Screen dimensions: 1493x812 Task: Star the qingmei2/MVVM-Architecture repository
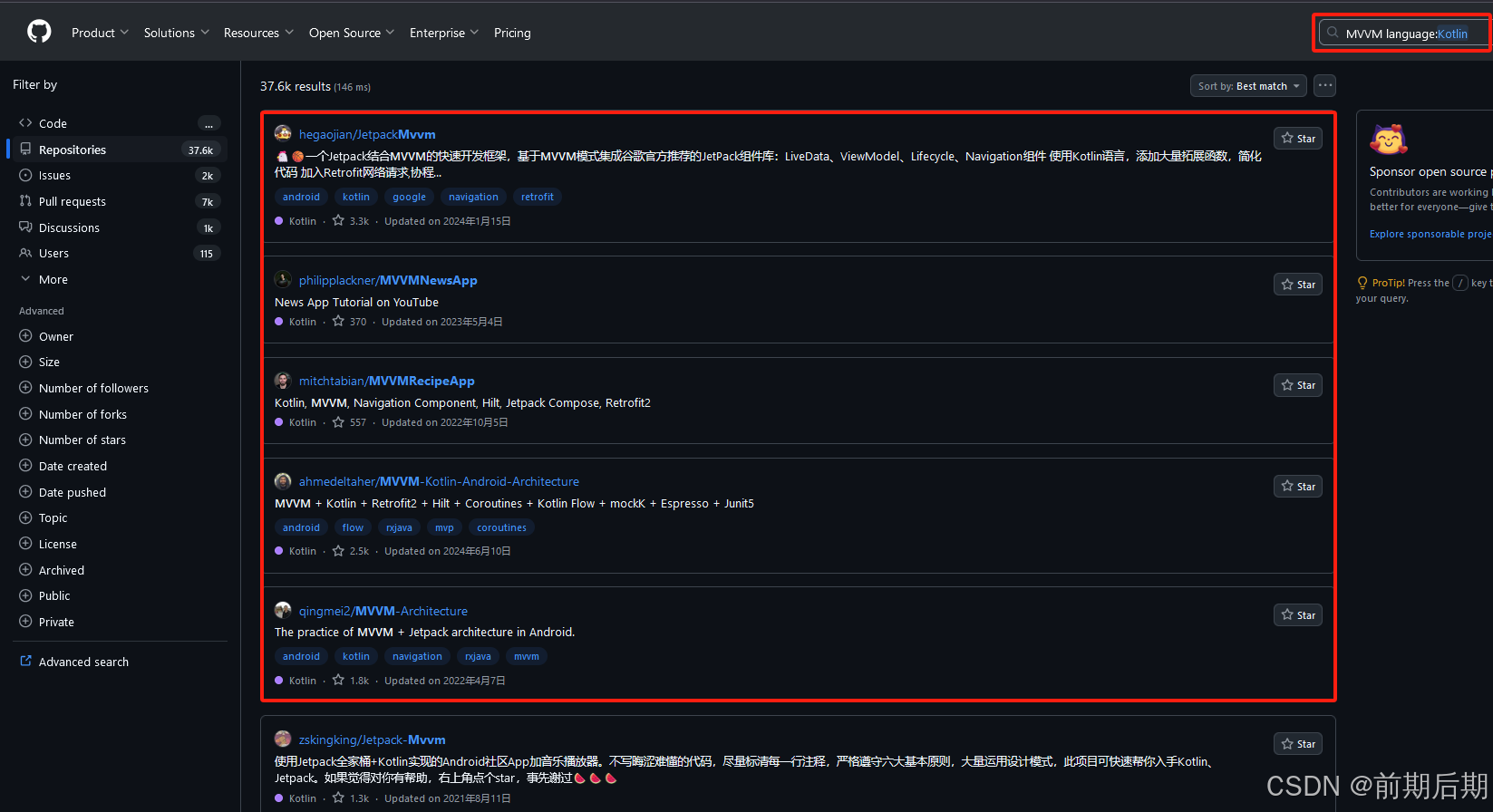pos(1298,615)
